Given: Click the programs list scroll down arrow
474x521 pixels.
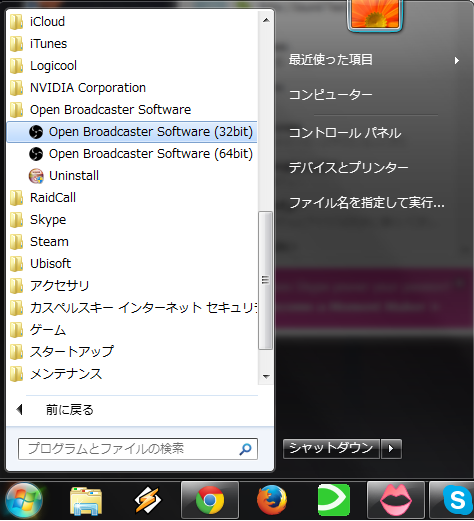Looking at the screenshot, I should coord(266,376).
